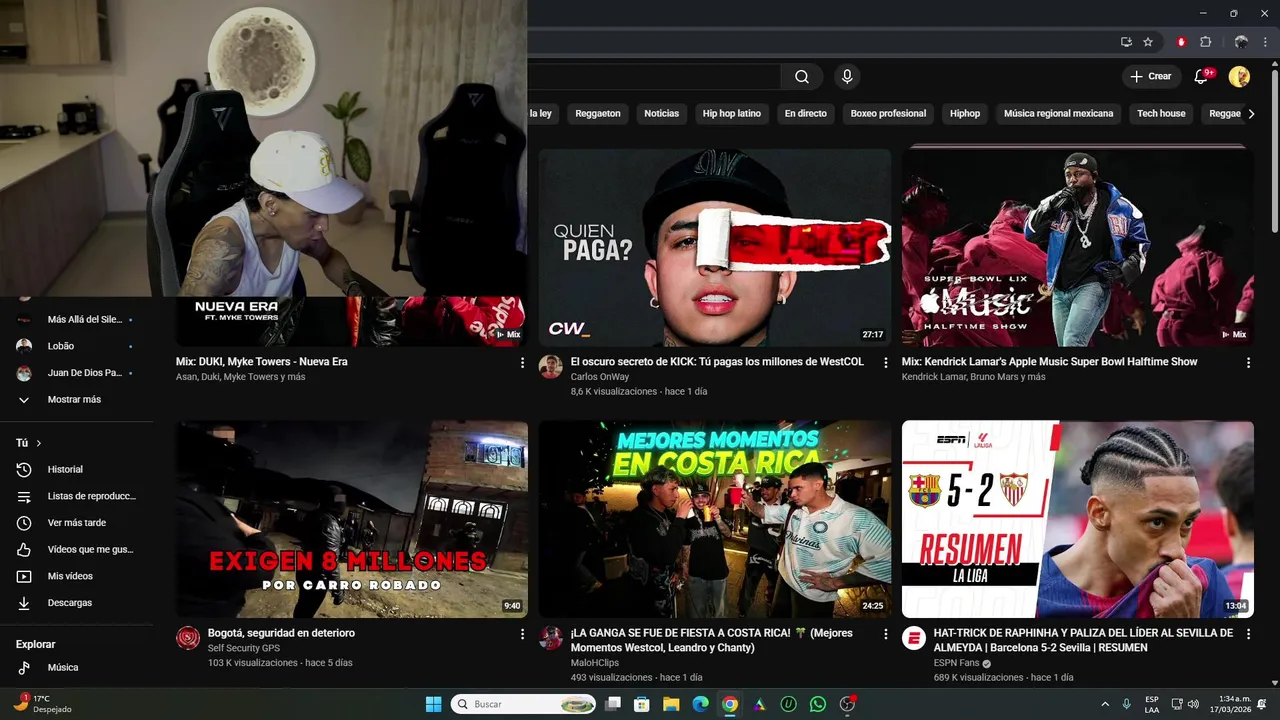Open weather widget showing 17°C Despejado
The height and width of the screenshot is (720, 1280).
tap(42, 704)
